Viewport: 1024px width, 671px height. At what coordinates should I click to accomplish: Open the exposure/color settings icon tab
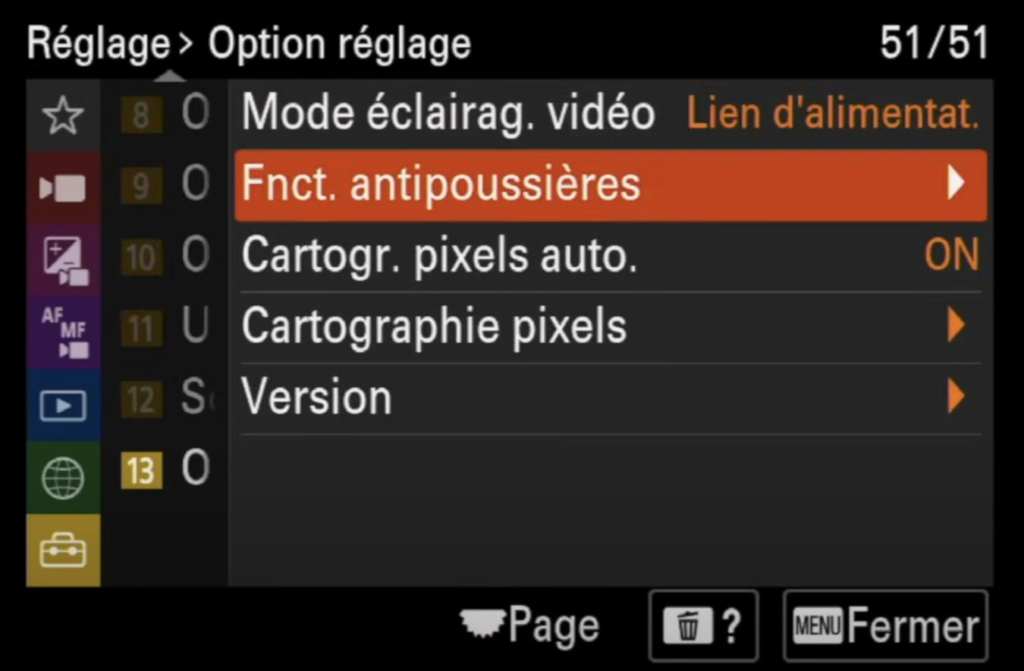click(62, 260)
